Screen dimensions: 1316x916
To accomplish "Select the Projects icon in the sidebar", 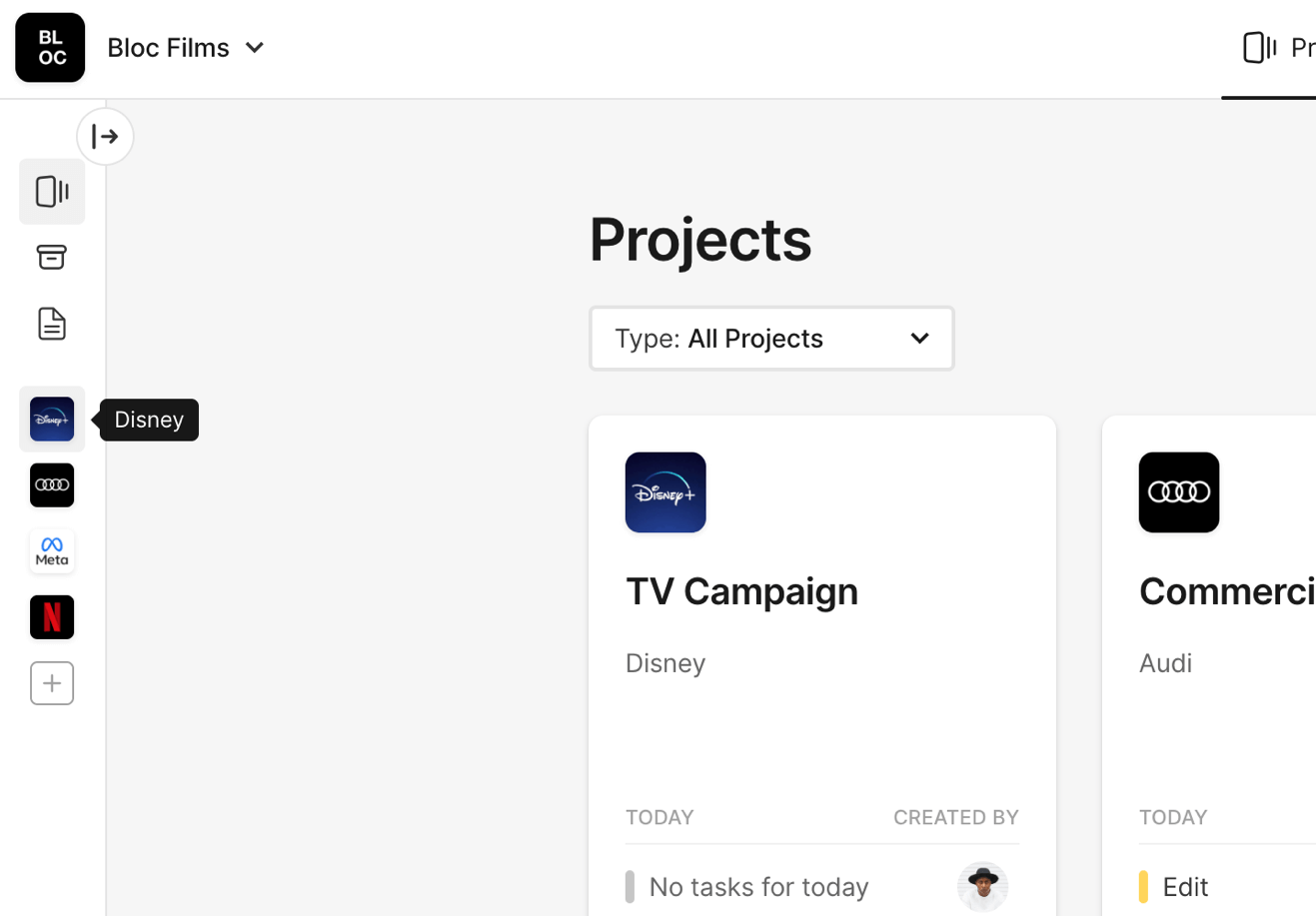I will (x=52, y=192).
